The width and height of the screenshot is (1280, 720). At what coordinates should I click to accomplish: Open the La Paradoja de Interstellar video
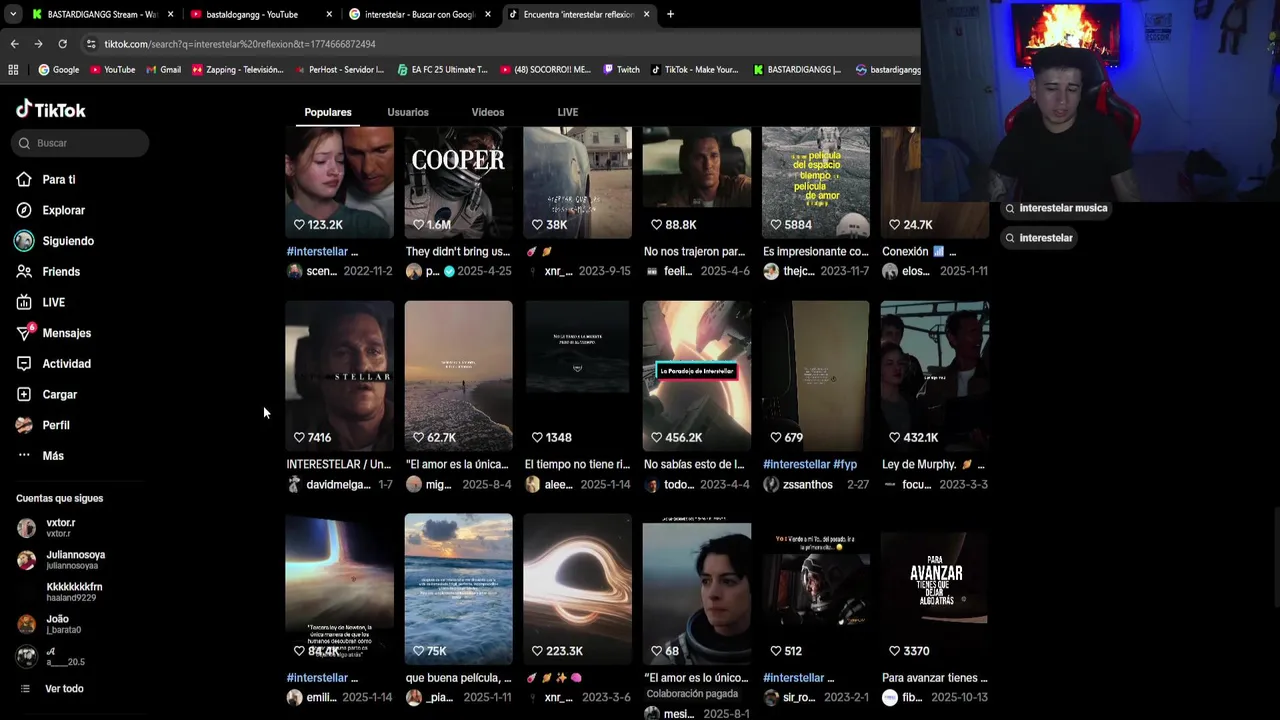coord(697,375)
